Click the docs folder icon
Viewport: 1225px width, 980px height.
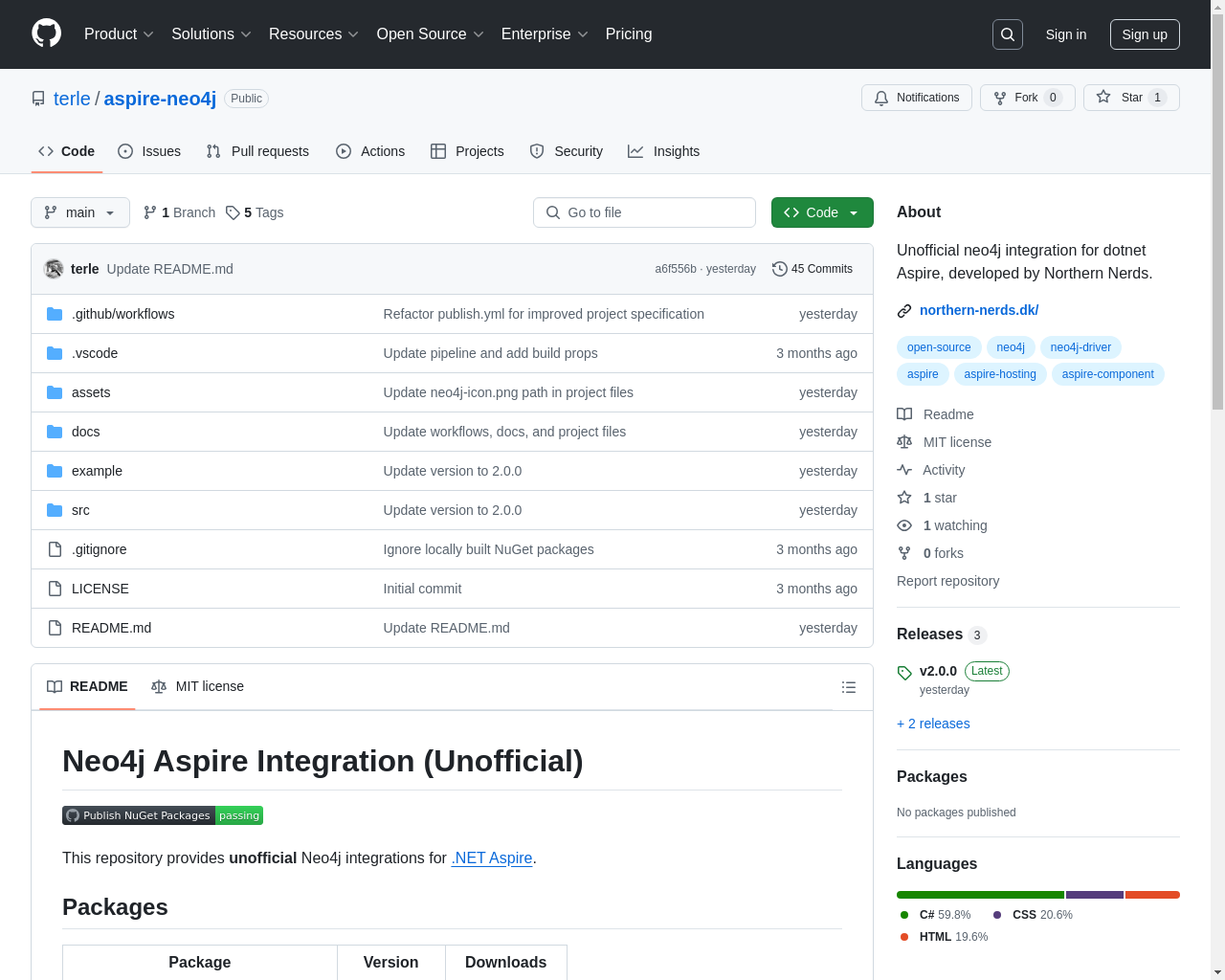(x=55, y=432)
